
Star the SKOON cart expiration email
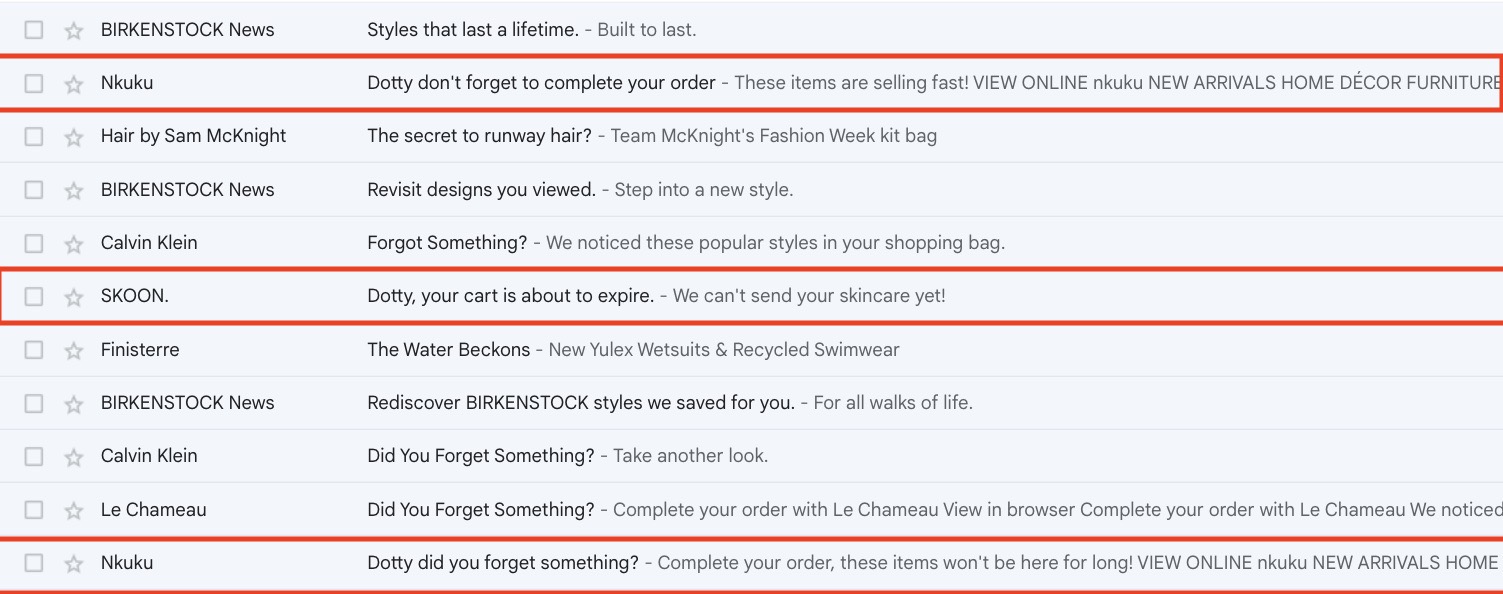pyautogui.click(x=73, y=295)
